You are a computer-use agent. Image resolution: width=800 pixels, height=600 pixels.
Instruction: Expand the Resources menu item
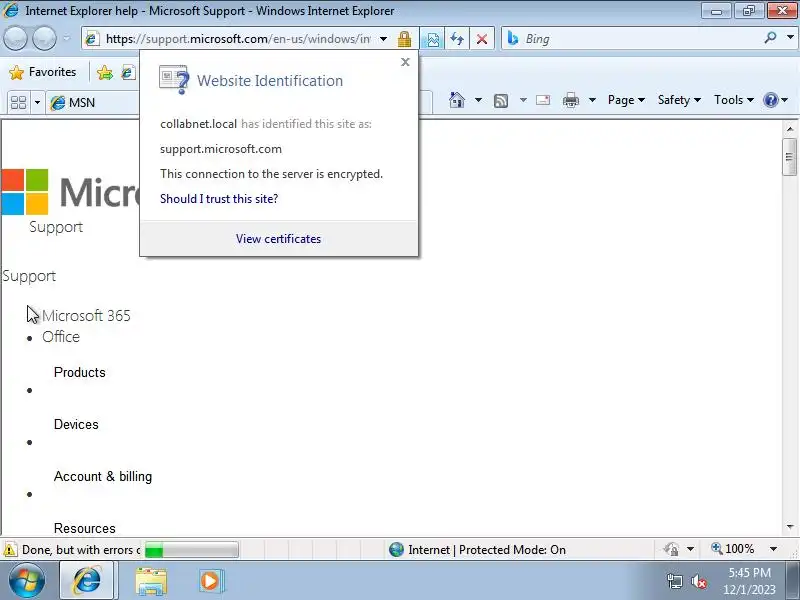[85, 528]
